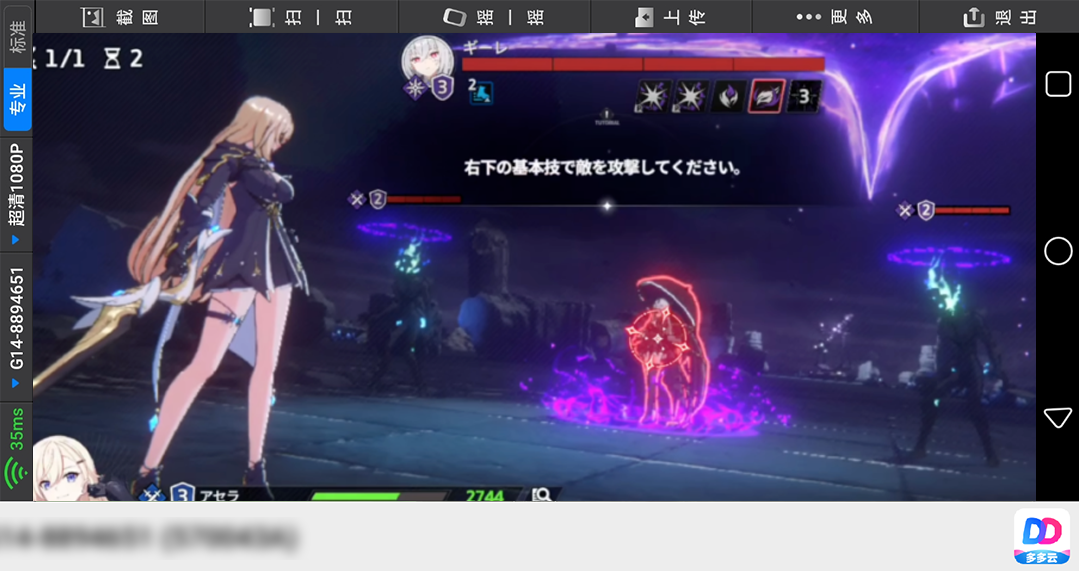
Task: Click the magnifier inspect icon near 2744
Action: coord(542,495)
